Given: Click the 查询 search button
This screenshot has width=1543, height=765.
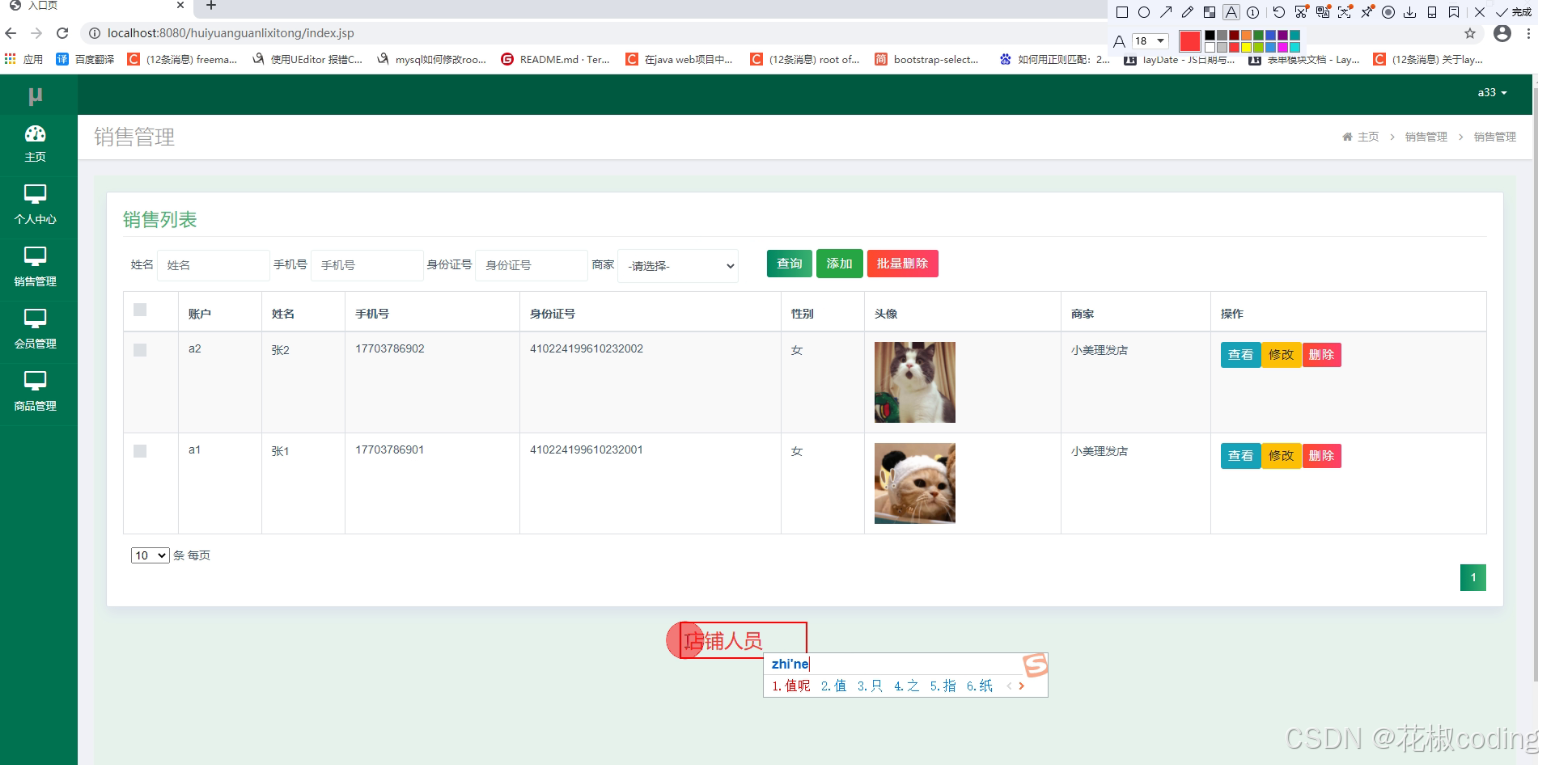Looking at the screenshot, I should (x=789, y=263).
